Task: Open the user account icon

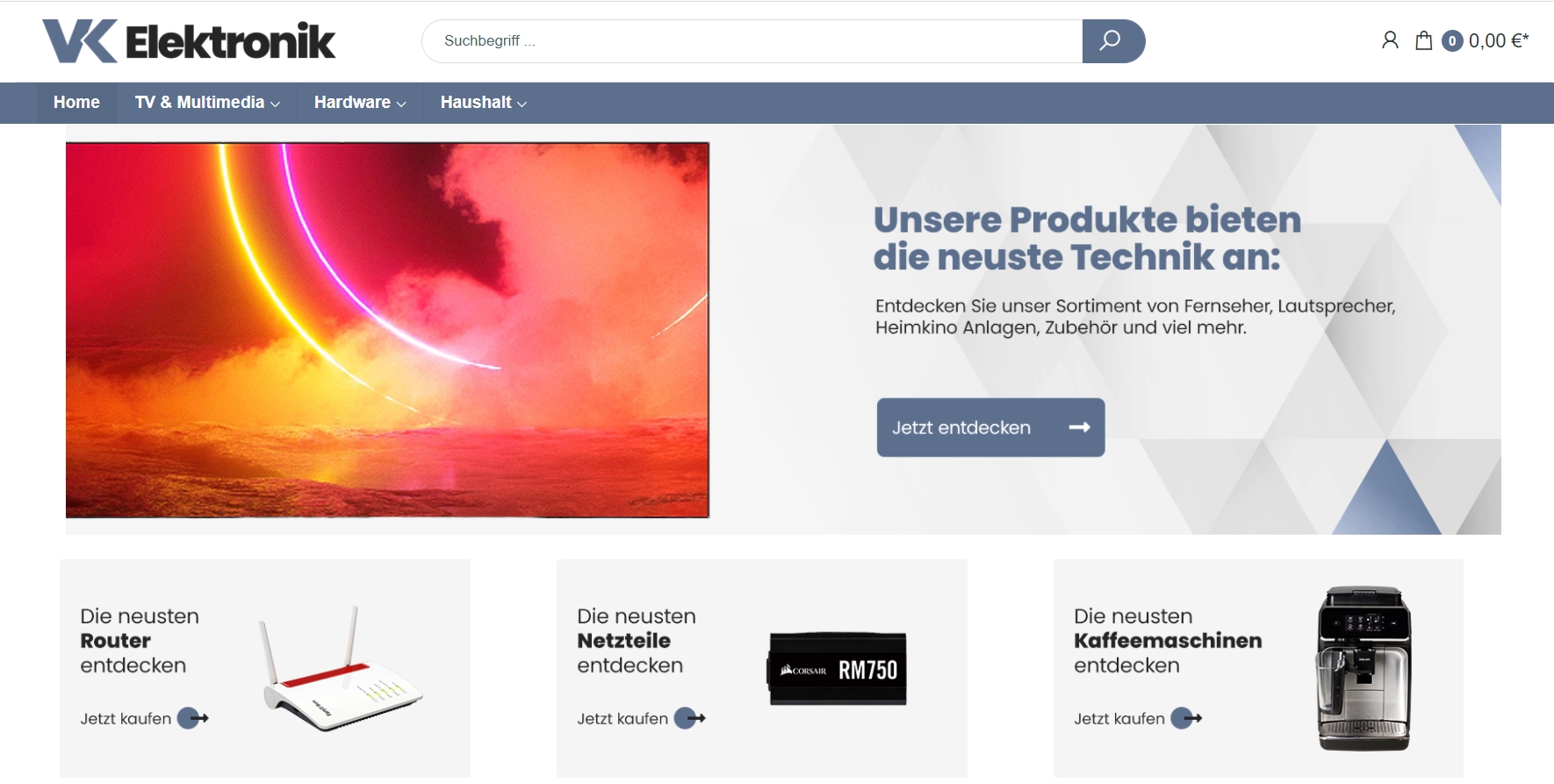Action: coord(1390,40)
